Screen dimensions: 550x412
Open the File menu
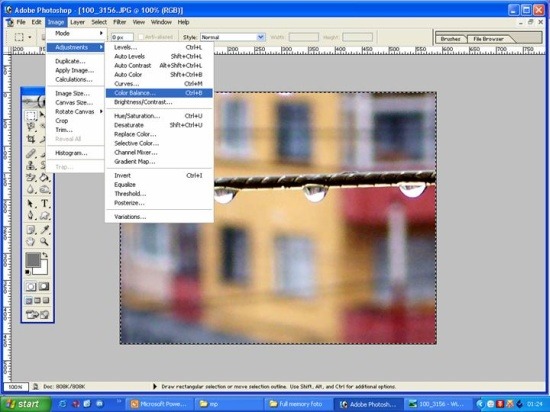[x=21, y=22]
